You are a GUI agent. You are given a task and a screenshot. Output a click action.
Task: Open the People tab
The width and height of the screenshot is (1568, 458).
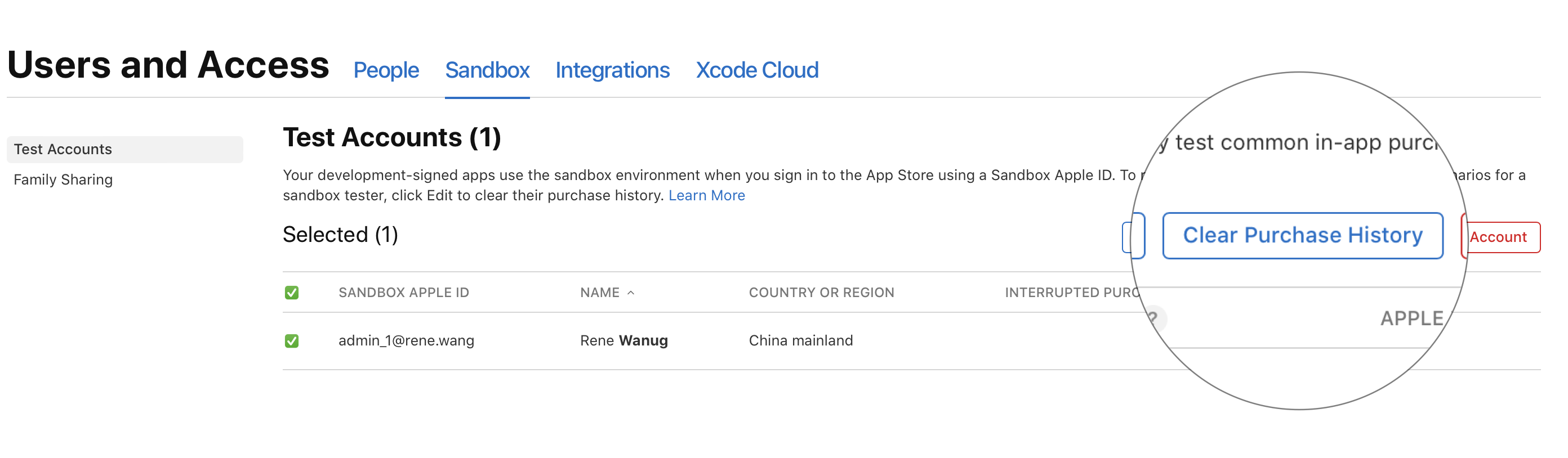386,70
